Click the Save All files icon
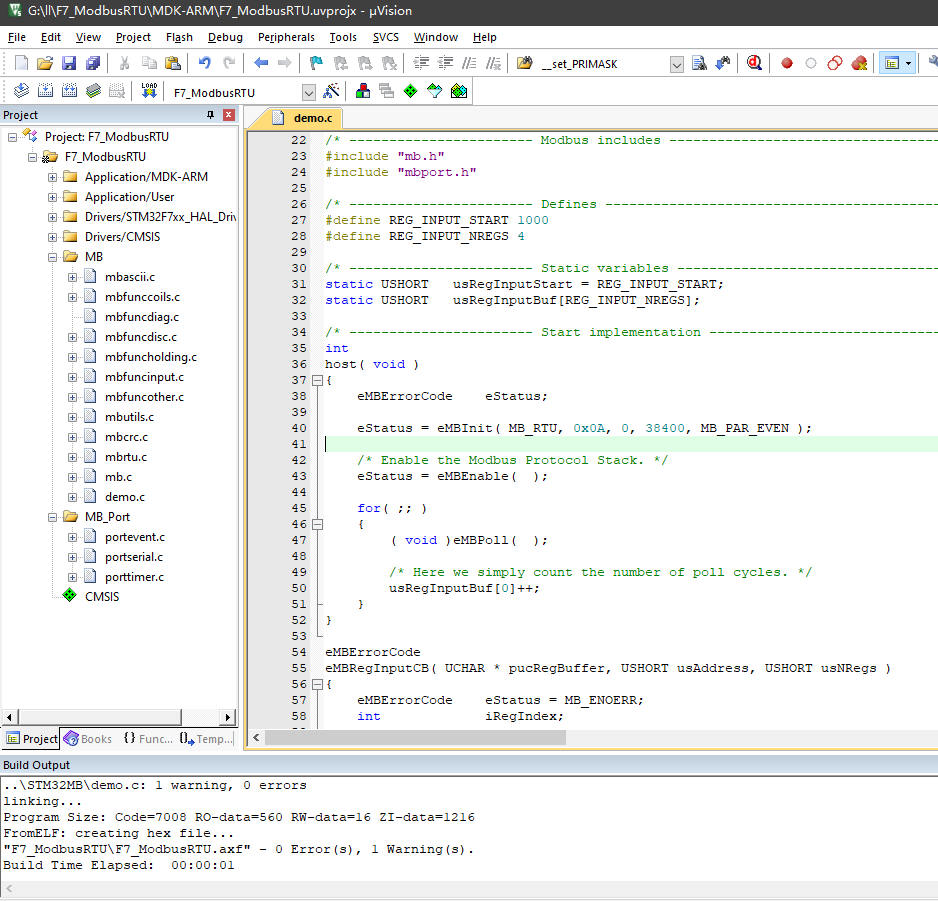This screenshot has width=938, height=901. click(x=93, y=63)
